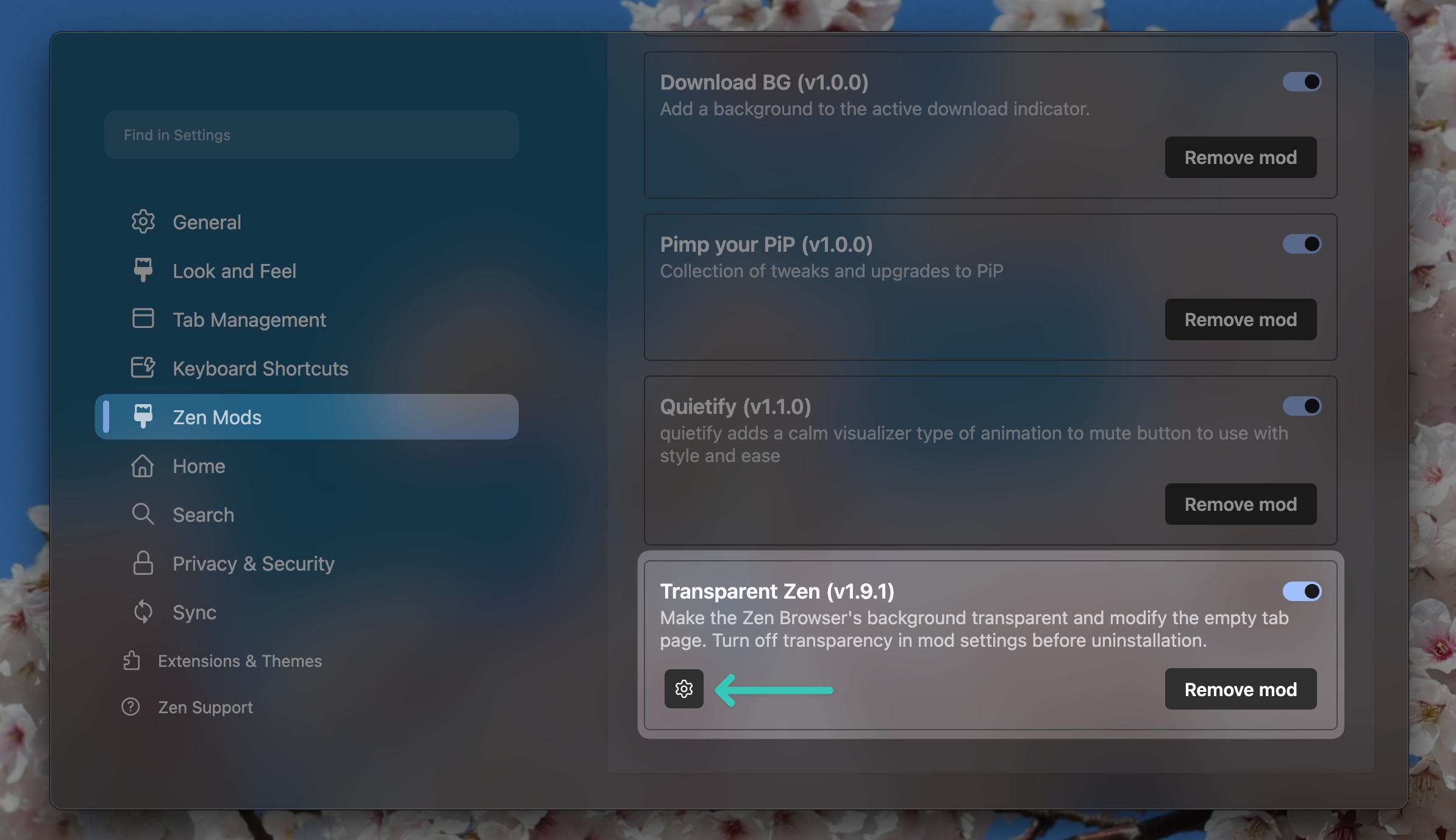Viewport: 1456px width, 840px height.
Task: Click the Privacy & Security lock icon
Action: pyautogui.click(x=143, y=563)
